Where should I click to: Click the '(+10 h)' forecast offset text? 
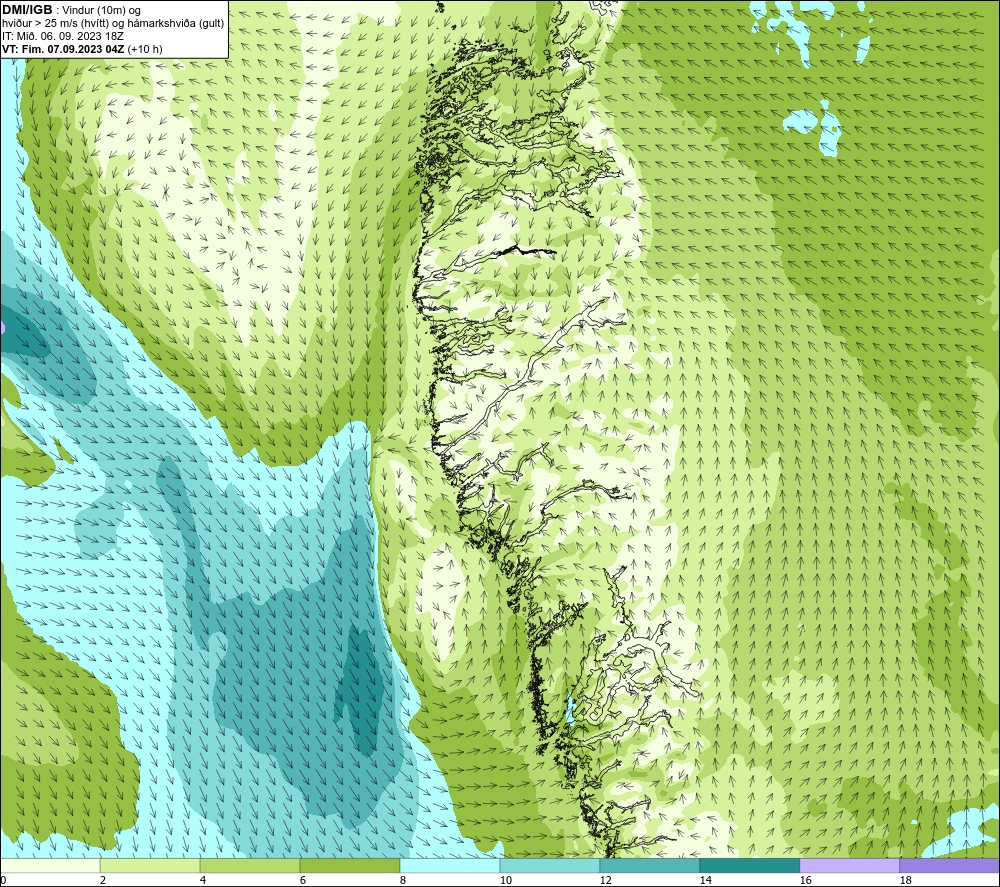(145, 49)
